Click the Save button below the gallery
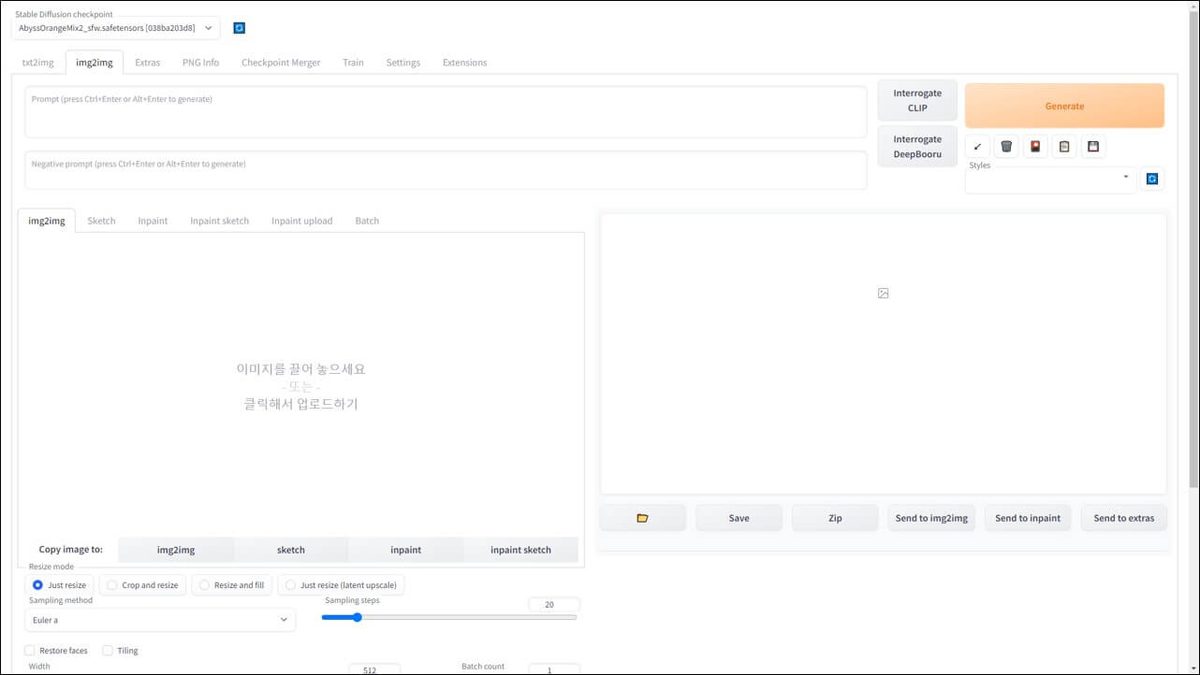1200x675 pixels. pyautogui.click(x=739, y=518)
